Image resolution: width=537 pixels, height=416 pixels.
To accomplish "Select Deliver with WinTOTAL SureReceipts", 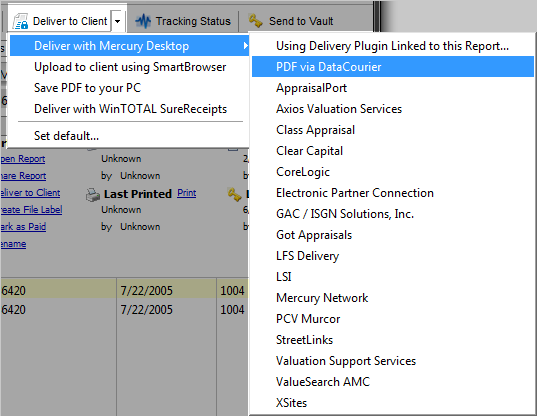I will click(129, 109).
